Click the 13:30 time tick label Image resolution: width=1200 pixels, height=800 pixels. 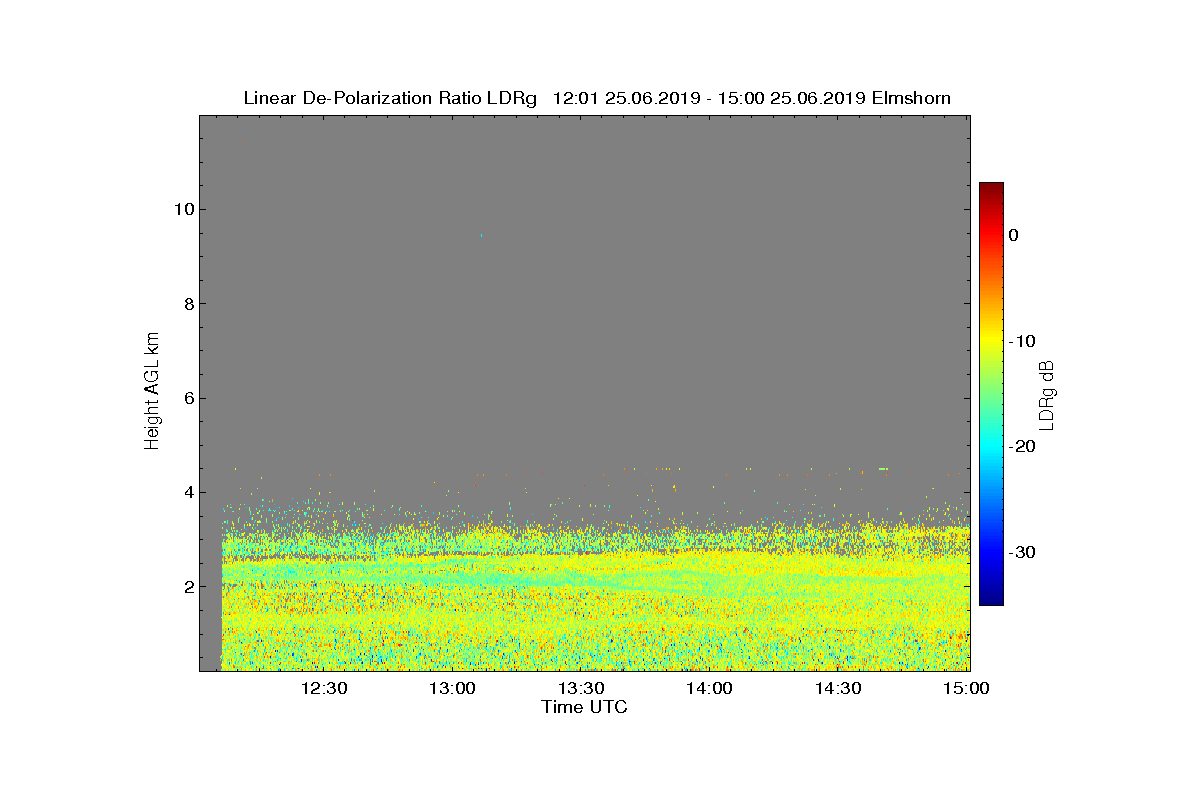[x=581, y=688]
